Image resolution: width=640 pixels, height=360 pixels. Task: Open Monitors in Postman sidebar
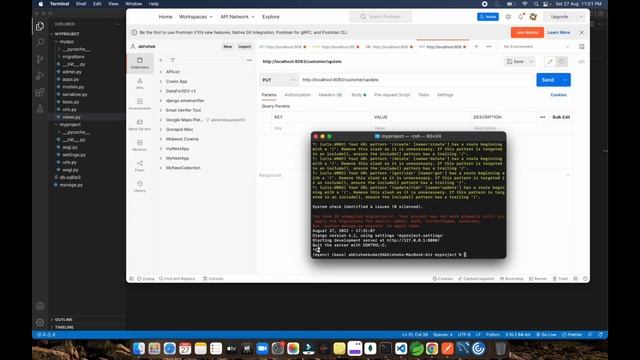pos(140,145)
